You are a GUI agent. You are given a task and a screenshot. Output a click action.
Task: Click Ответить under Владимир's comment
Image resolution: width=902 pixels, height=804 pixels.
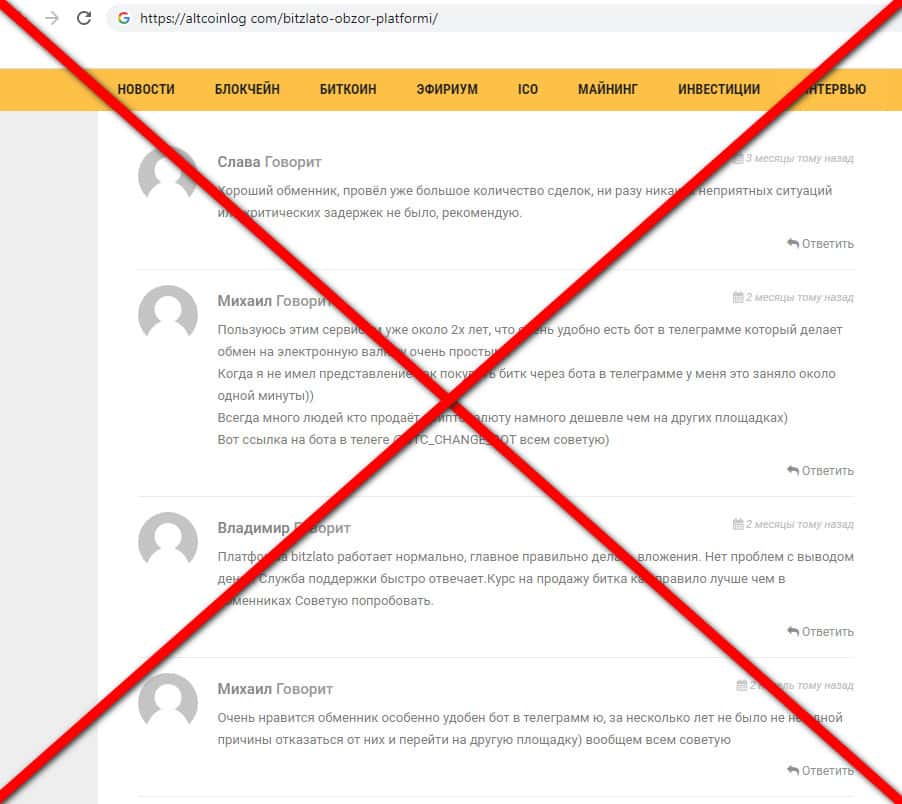[x=820, y=631]
